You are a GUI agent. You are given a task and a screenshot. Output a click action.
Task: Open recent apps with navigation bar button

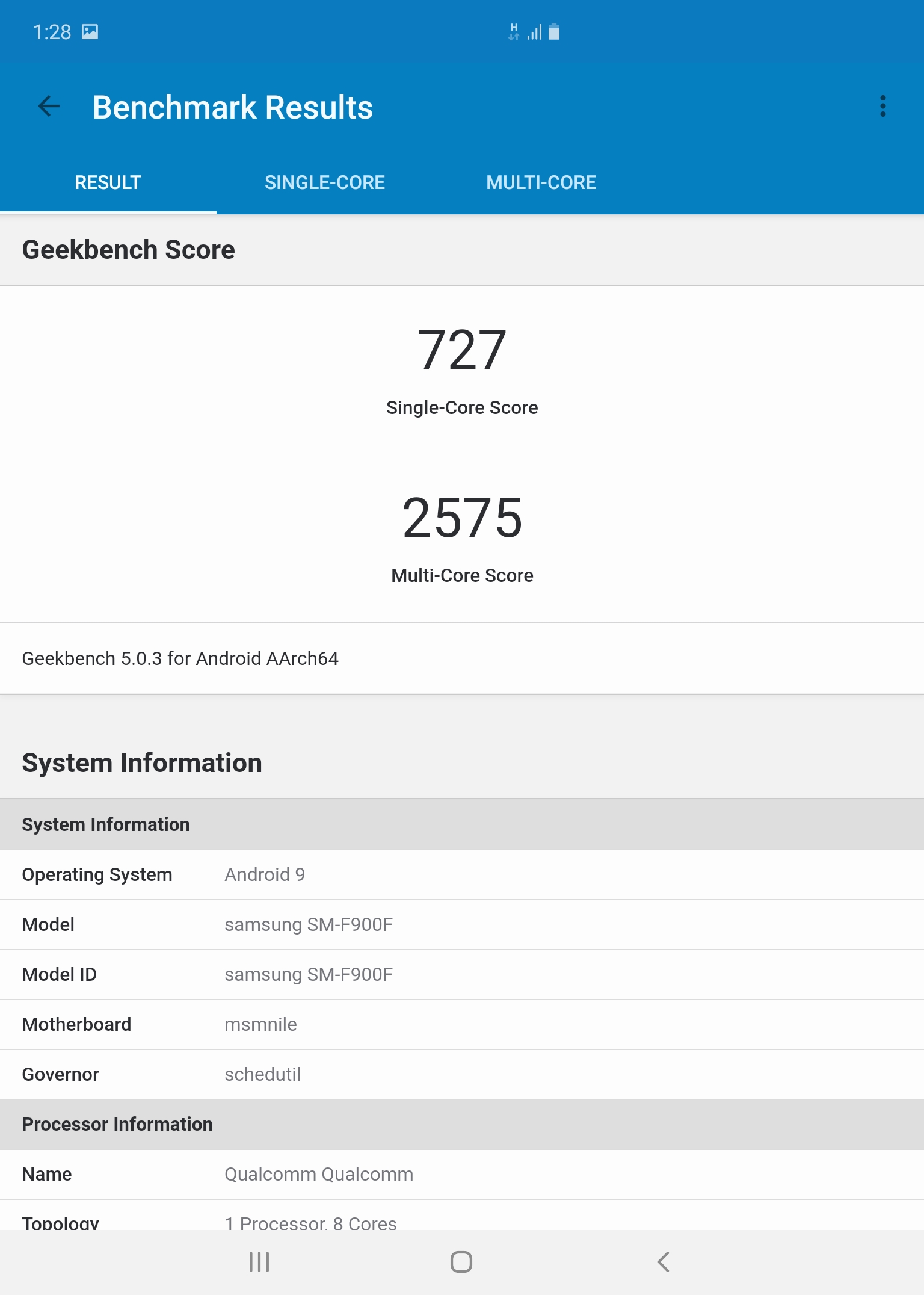point(259,1262)
